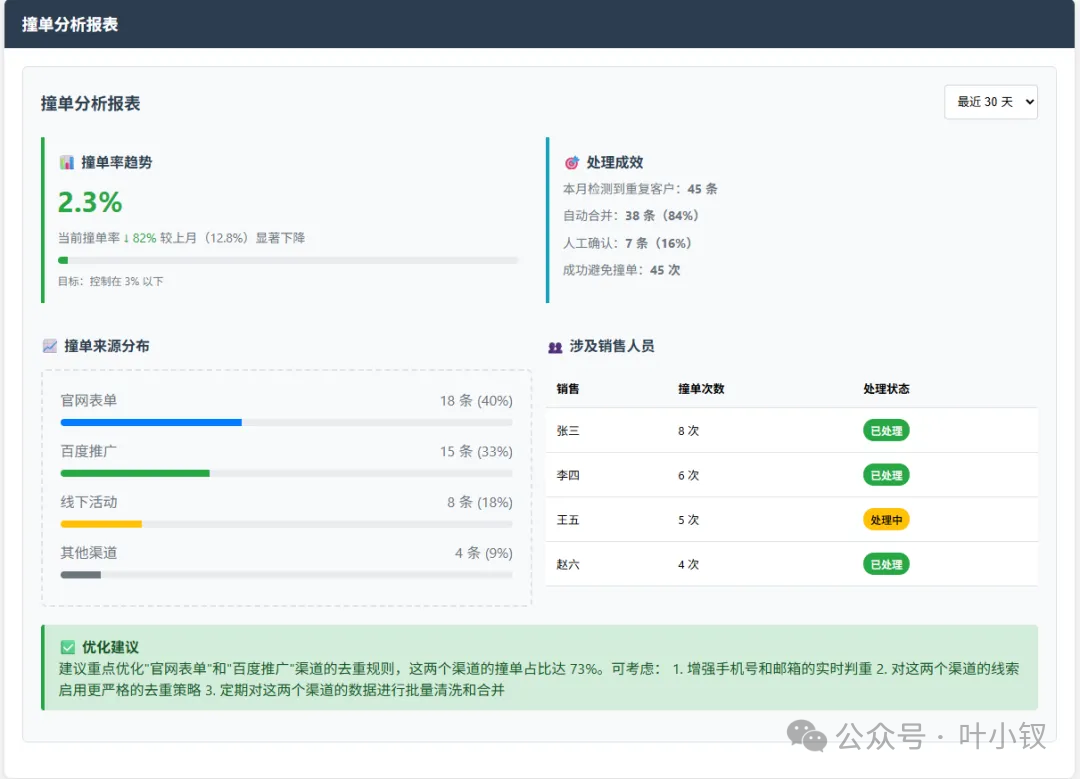Click the 已处理 status badge for 李四

click(886, 475)
